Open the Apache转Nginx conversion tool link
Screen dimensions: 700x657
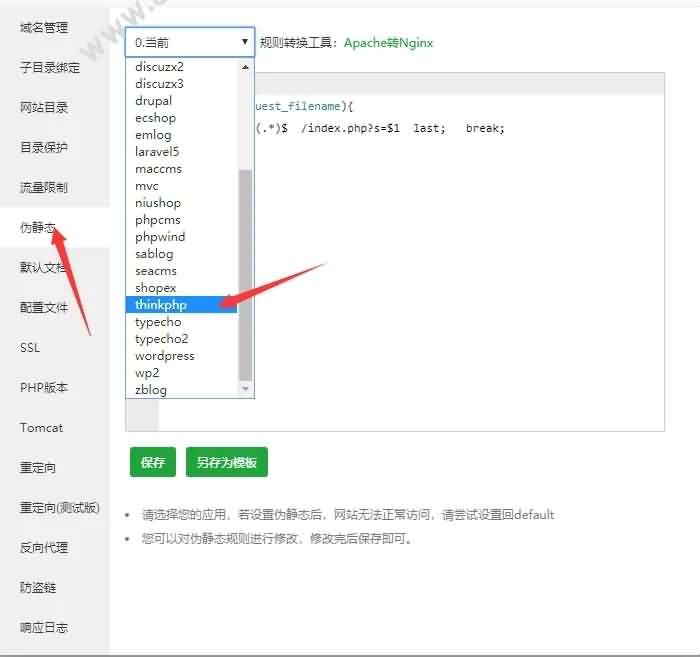coord(388,43)
